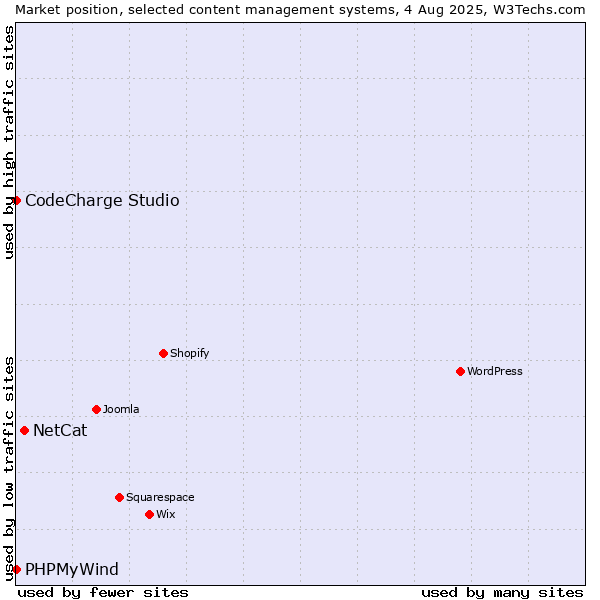Click the red Joomla data point
Viewport: 600px width, 600px height.
[96, 410]
